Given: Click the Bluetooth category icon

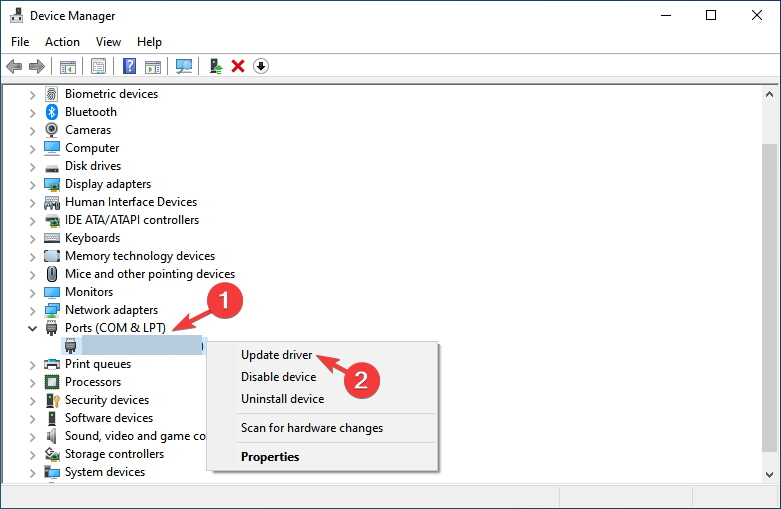Looking at the screenshot, I should 52,112.
